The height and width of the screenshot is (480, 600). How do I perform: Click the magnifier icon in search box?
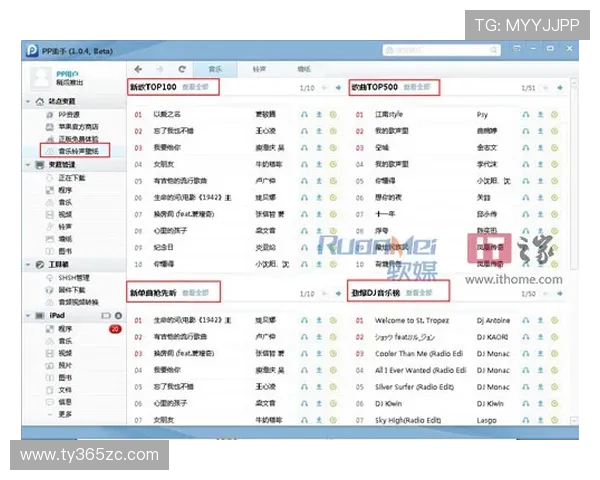pyautogui.click(x=493, y=50)
